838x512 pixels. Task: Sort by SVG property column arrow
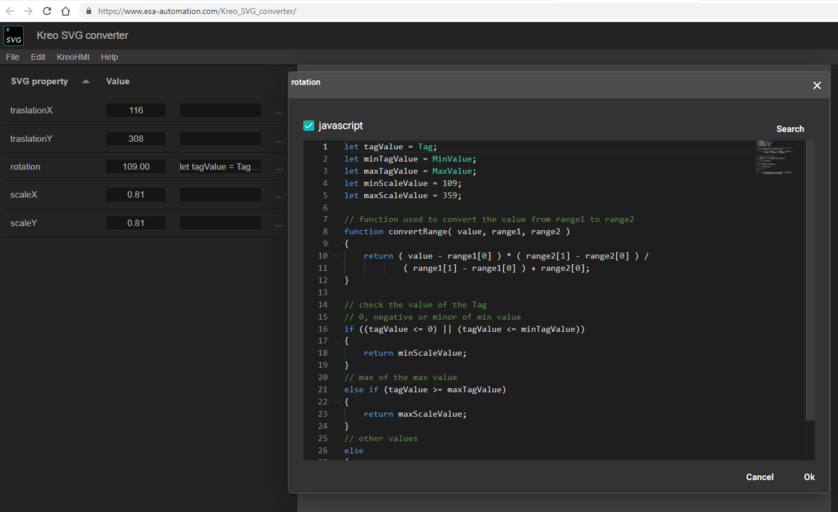(x=86, y=82)
